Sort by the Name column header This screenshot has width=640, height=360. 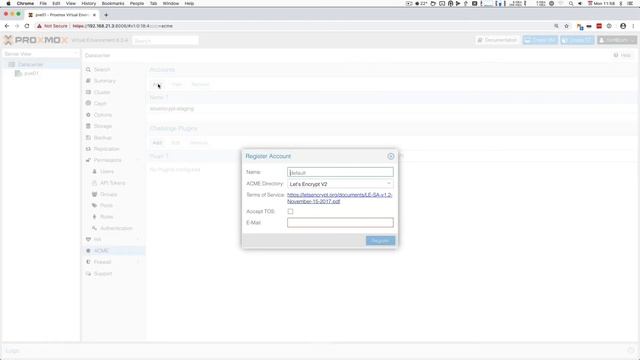click(x=158, y=98)
